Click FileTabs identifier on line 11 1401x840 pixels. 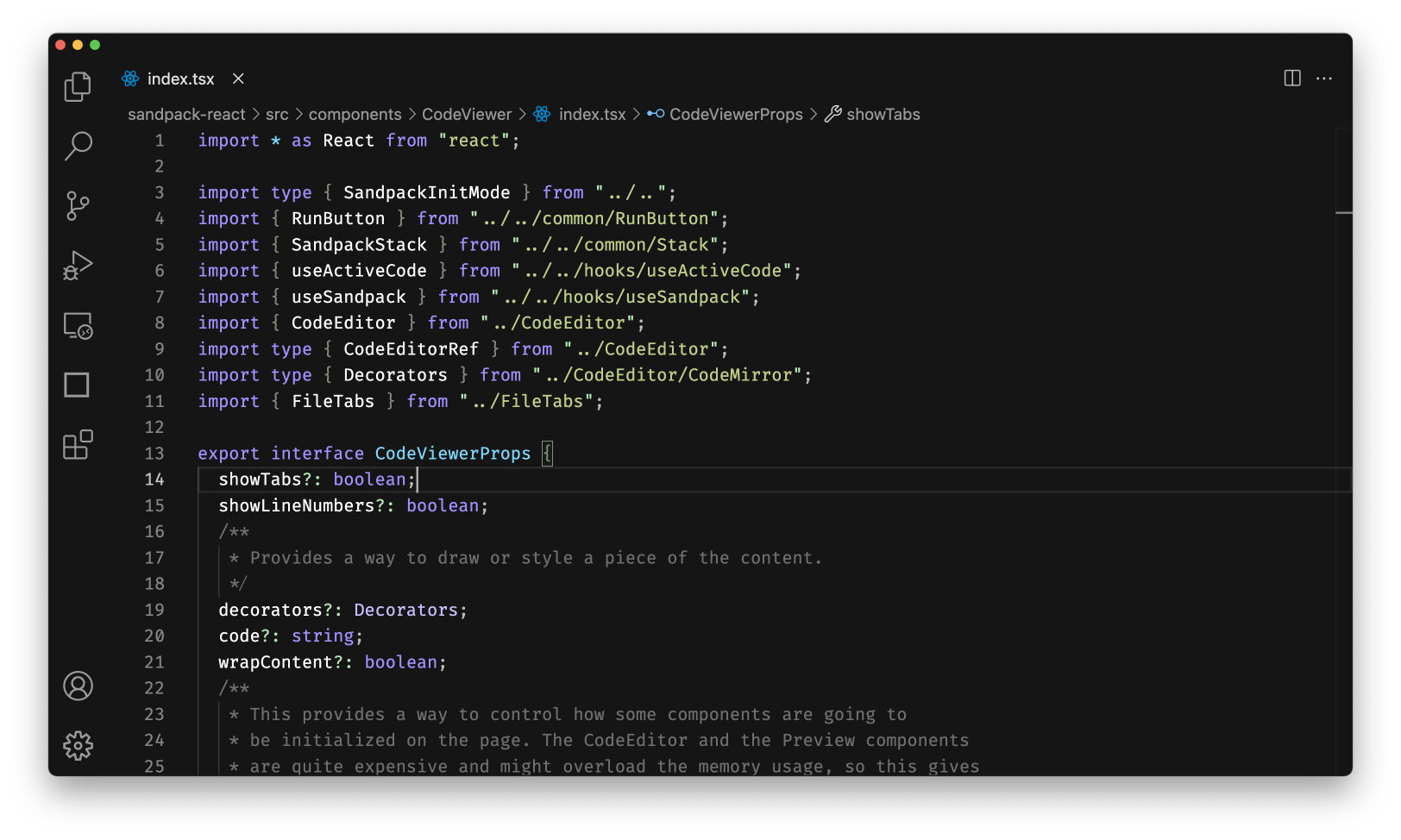pos(333,401)
